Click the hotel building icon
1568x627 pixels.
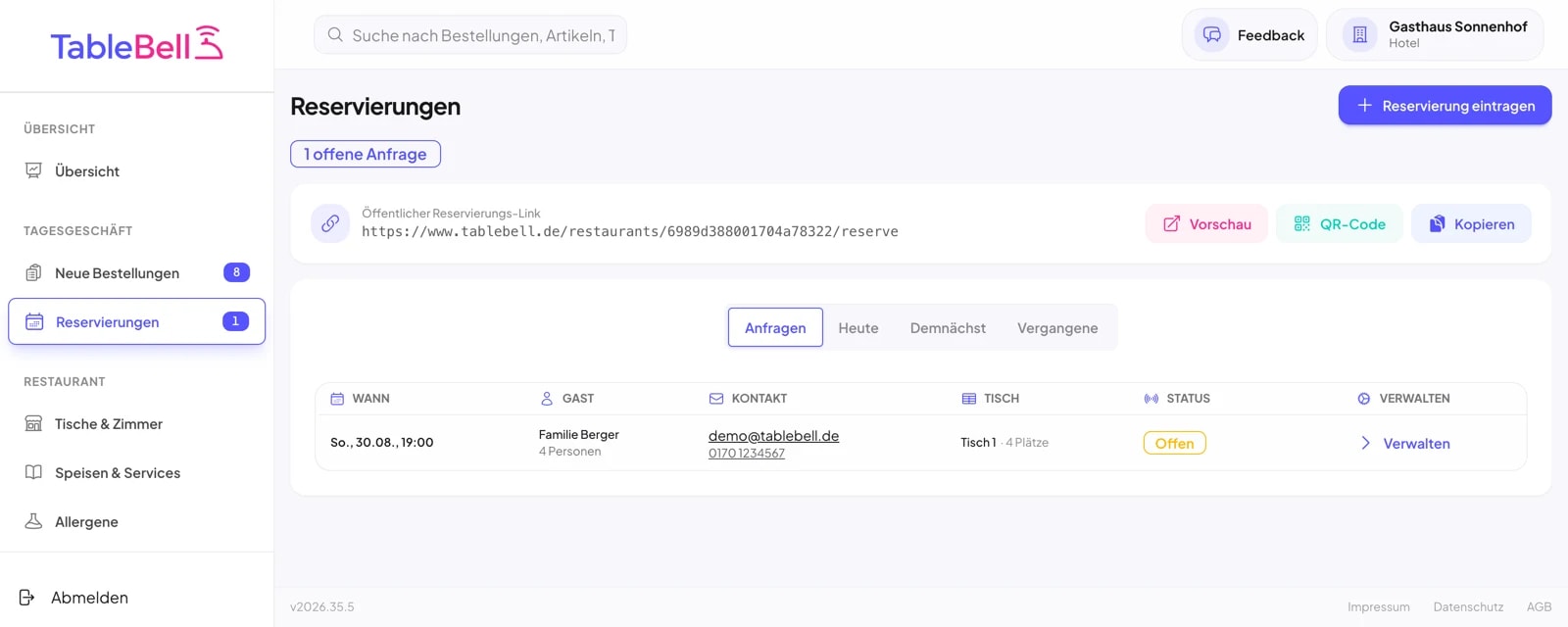coord(1359,35)
